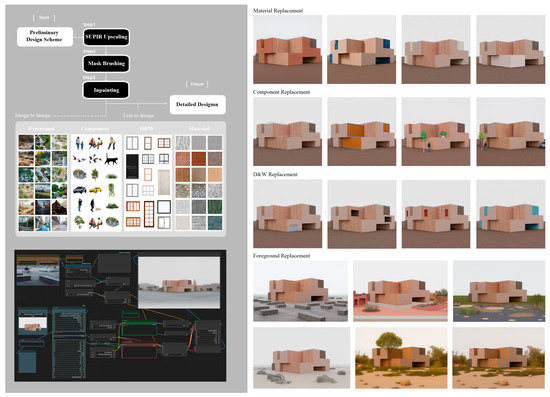Open the Foreground library column header
The width and height of the screenshot is (550, 397).
(41, 128)
